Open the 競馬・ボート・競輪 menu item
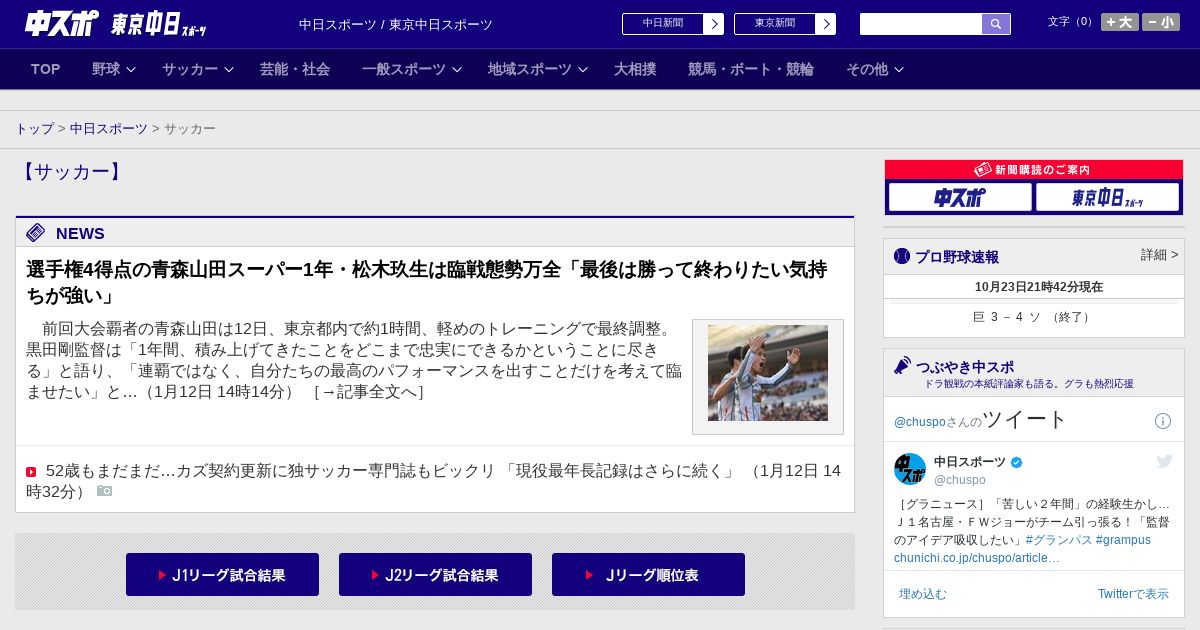The height and width of the screenshot is (630, 1200). tap(751, 69)
